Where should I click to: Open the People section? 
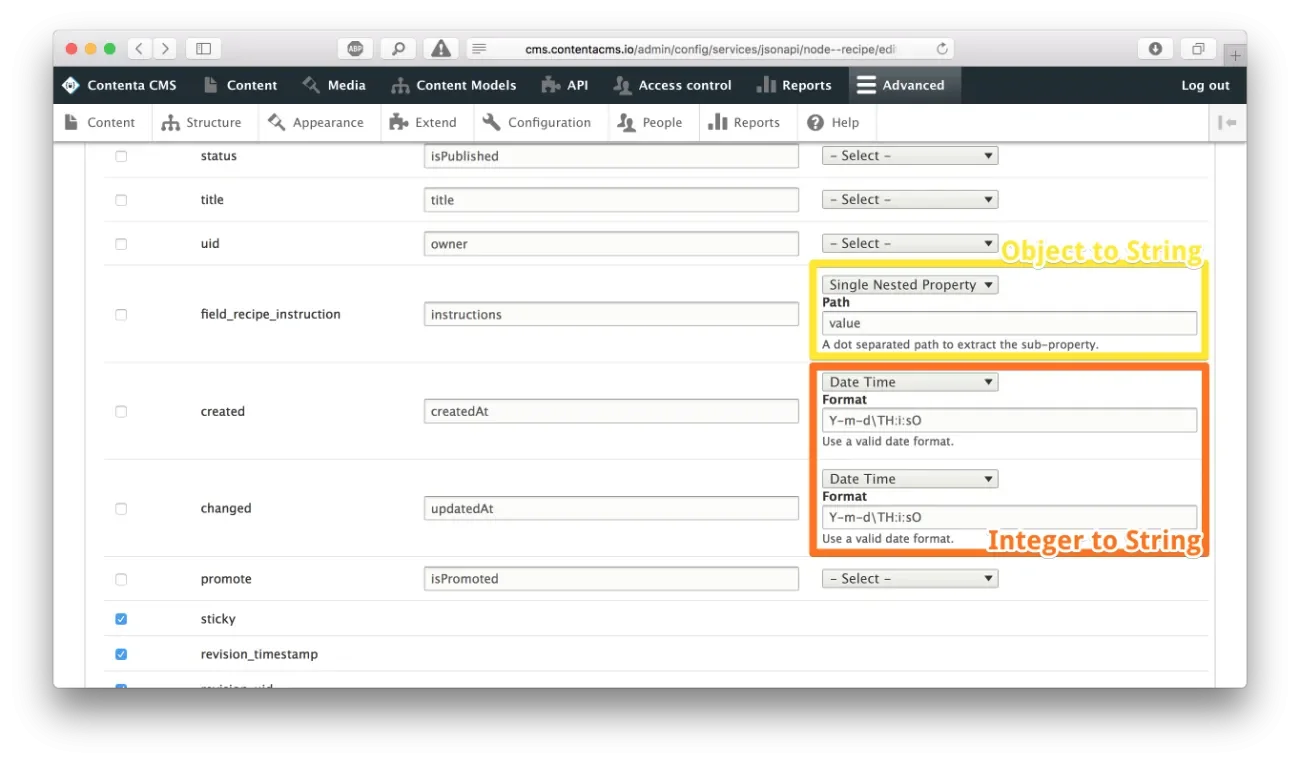pos(650,122)
